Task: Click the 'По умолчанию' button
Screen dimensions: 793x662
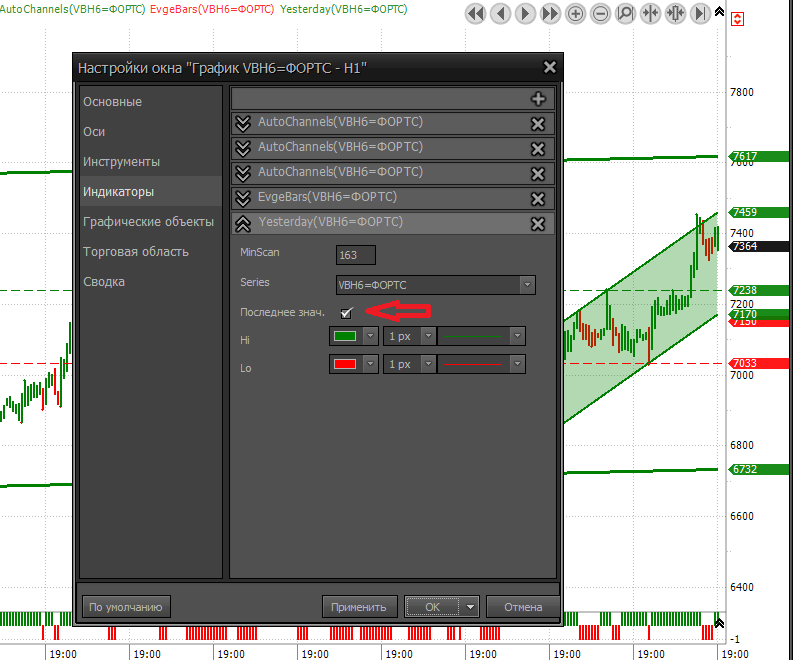Action: [125, 606]
